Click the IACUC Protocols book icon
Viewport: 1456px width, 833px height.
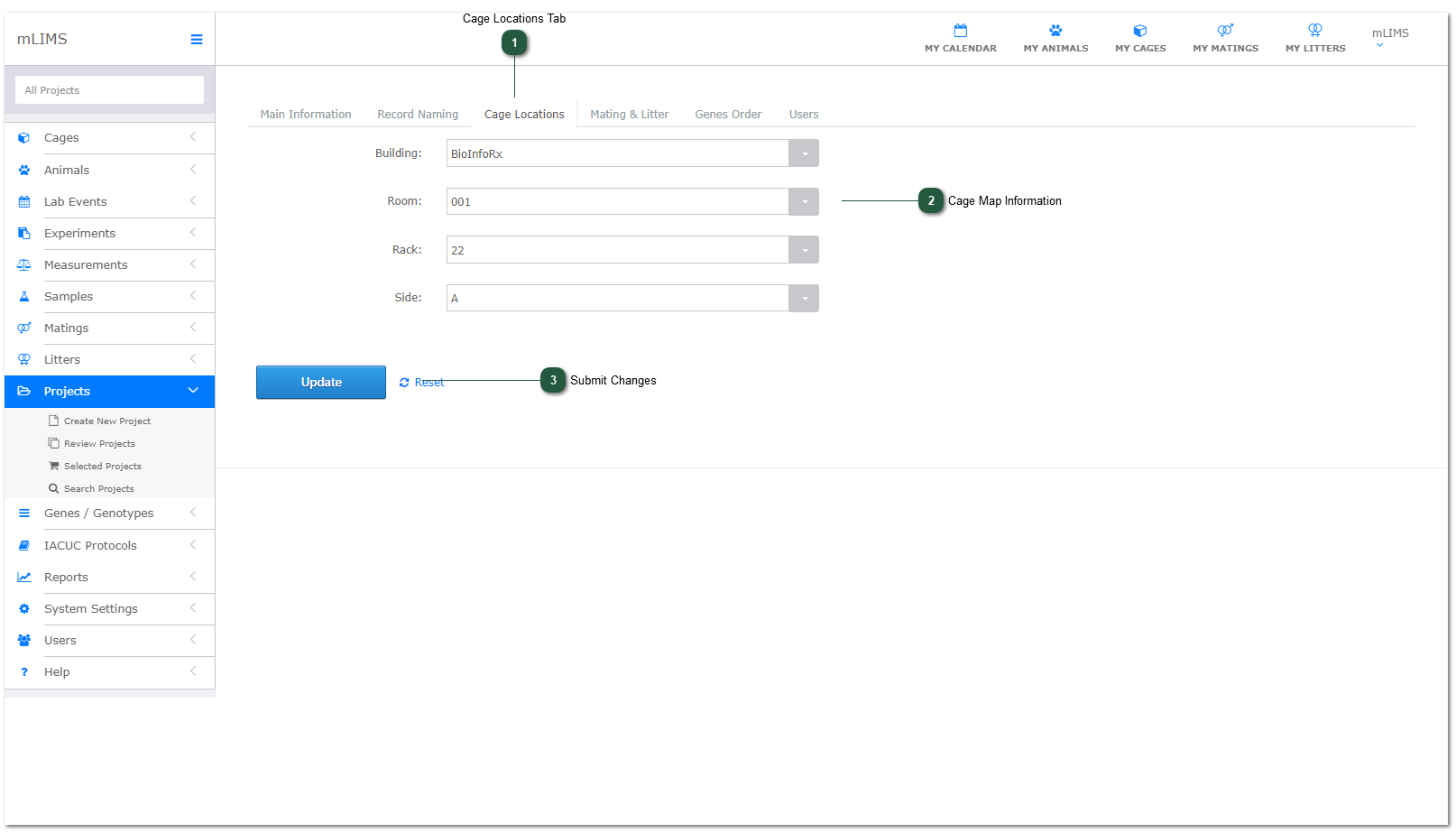pos(24,545)
